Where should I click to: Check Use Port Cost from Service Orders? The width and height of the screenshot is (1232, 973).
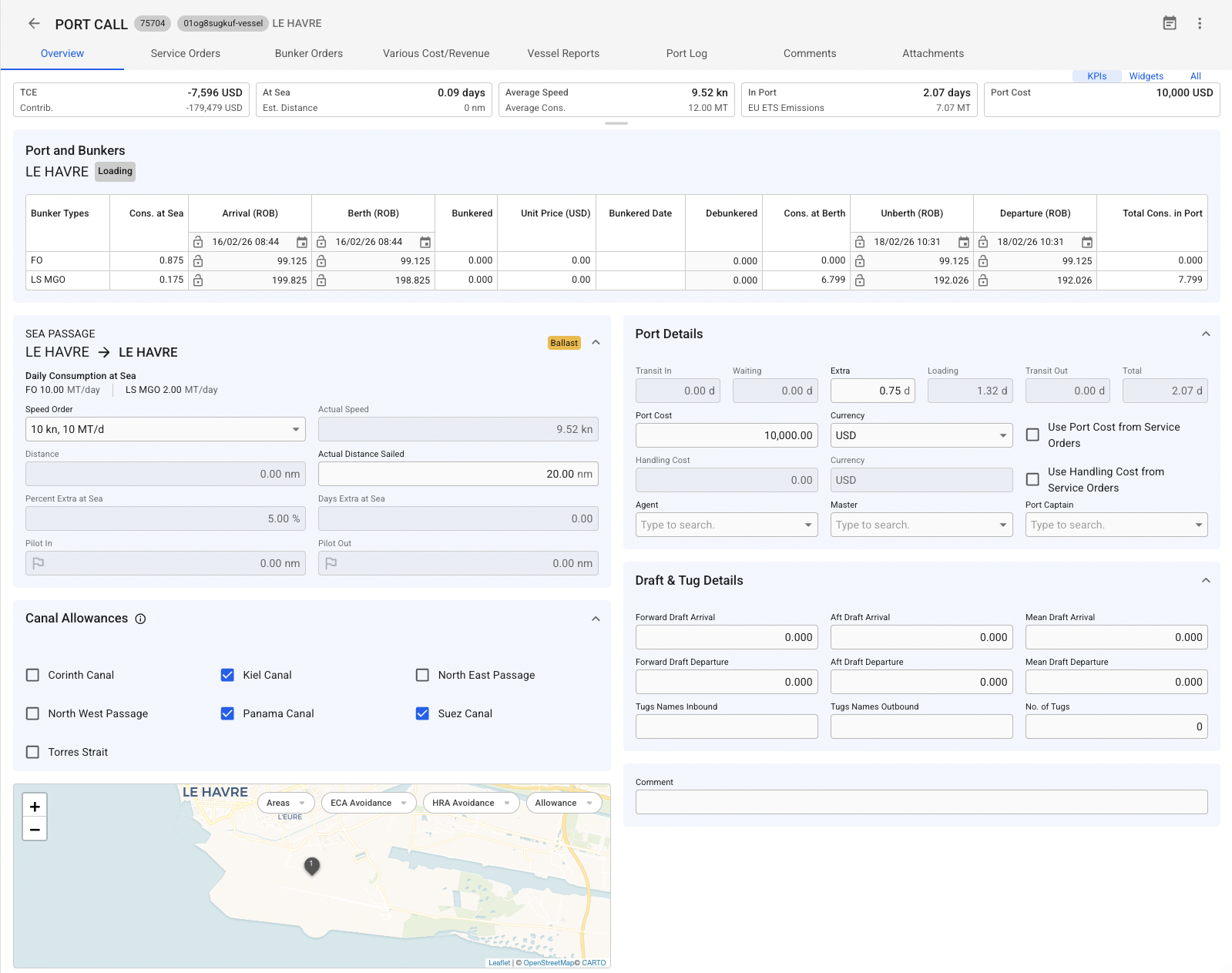click(1032, 434)
